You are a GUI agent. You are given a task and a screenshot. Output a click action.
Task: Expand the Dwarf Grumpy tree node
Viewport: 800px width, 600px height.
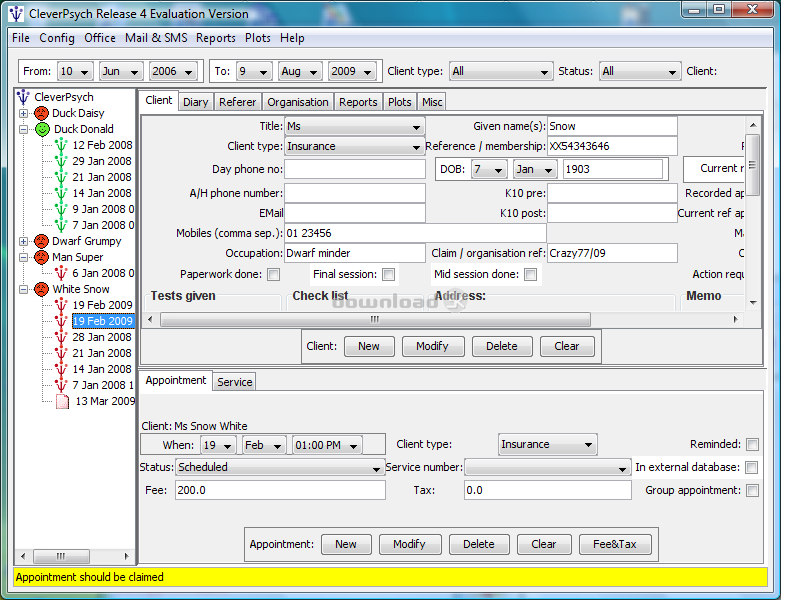(23, 241)
